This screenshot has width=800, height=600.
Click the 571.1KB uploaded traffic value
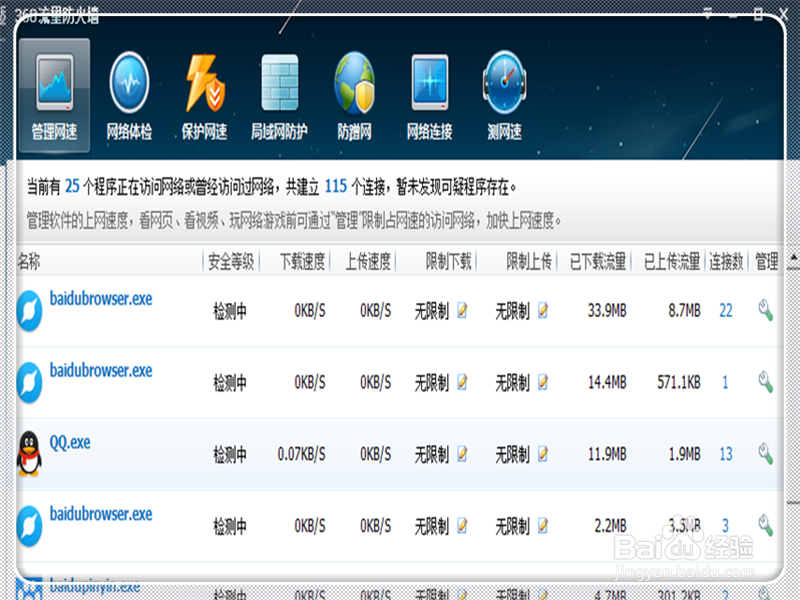tap(679, 382)
